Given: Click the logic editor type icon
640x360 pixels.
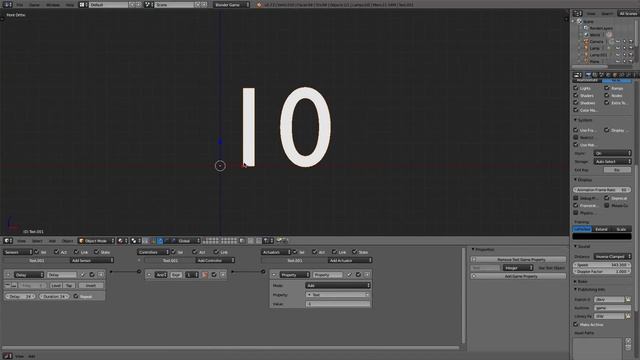Looking at the screenshot, I should [x=7, y=356].
